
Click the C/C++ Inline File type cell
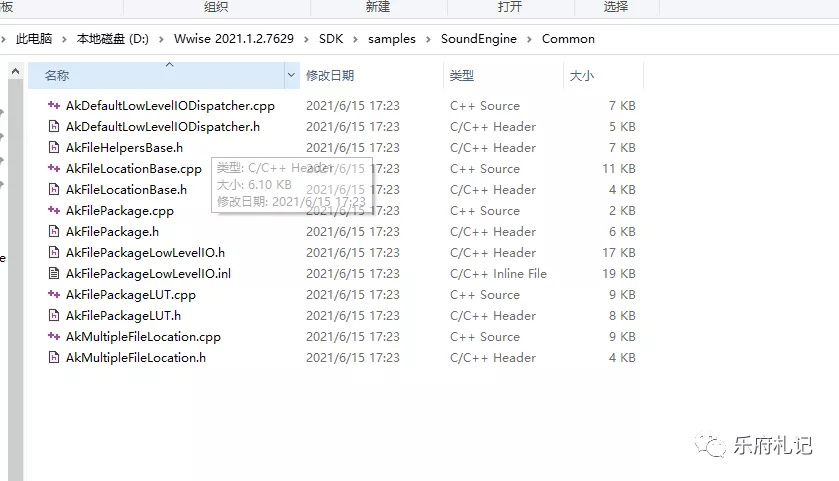click(498, 274)
